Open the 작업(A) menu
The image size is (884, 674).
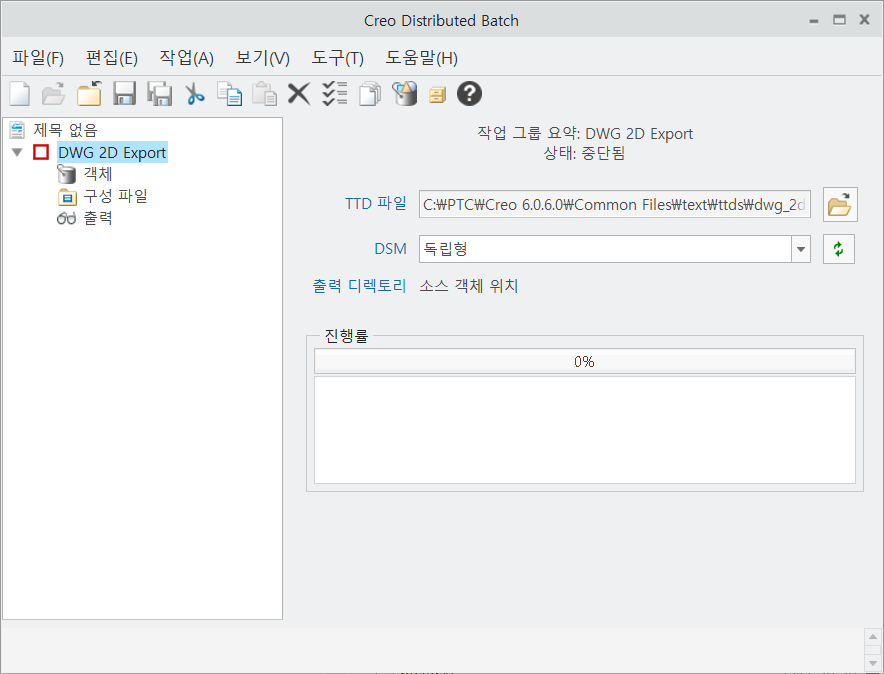click(187, 57)
